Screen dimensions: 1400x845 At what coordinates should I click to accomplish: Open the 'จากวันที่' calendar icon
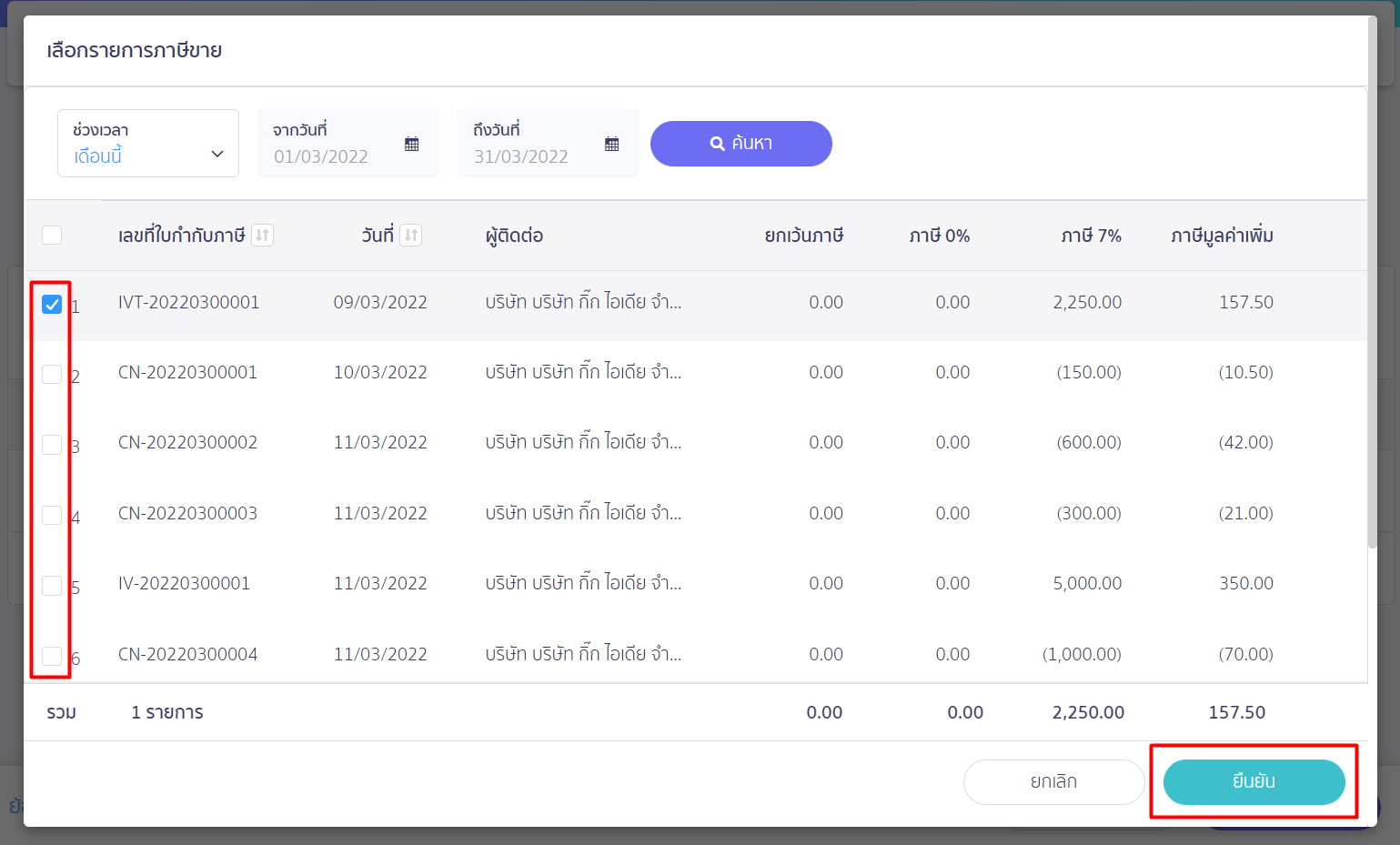[x=411, y=144]
